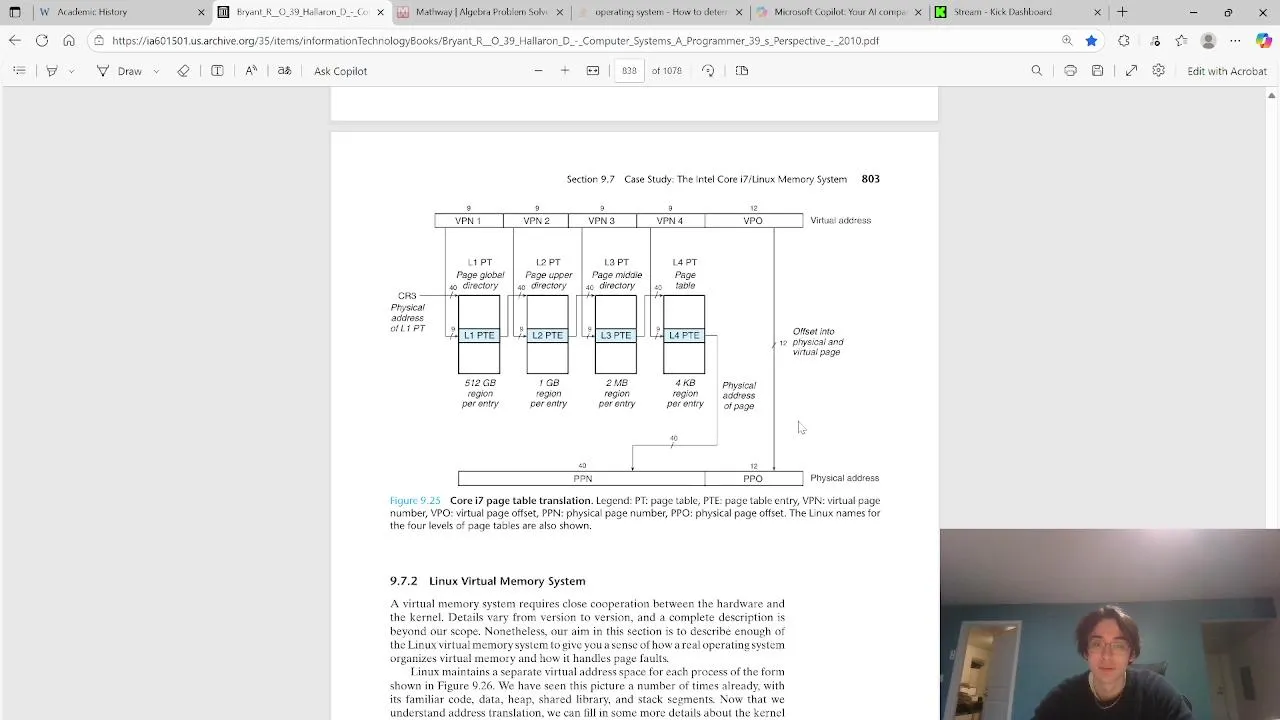Select the PDF highlight tool
Image resolution: width=1280 pixels, height=720 pixels.
tap(52, 71)
